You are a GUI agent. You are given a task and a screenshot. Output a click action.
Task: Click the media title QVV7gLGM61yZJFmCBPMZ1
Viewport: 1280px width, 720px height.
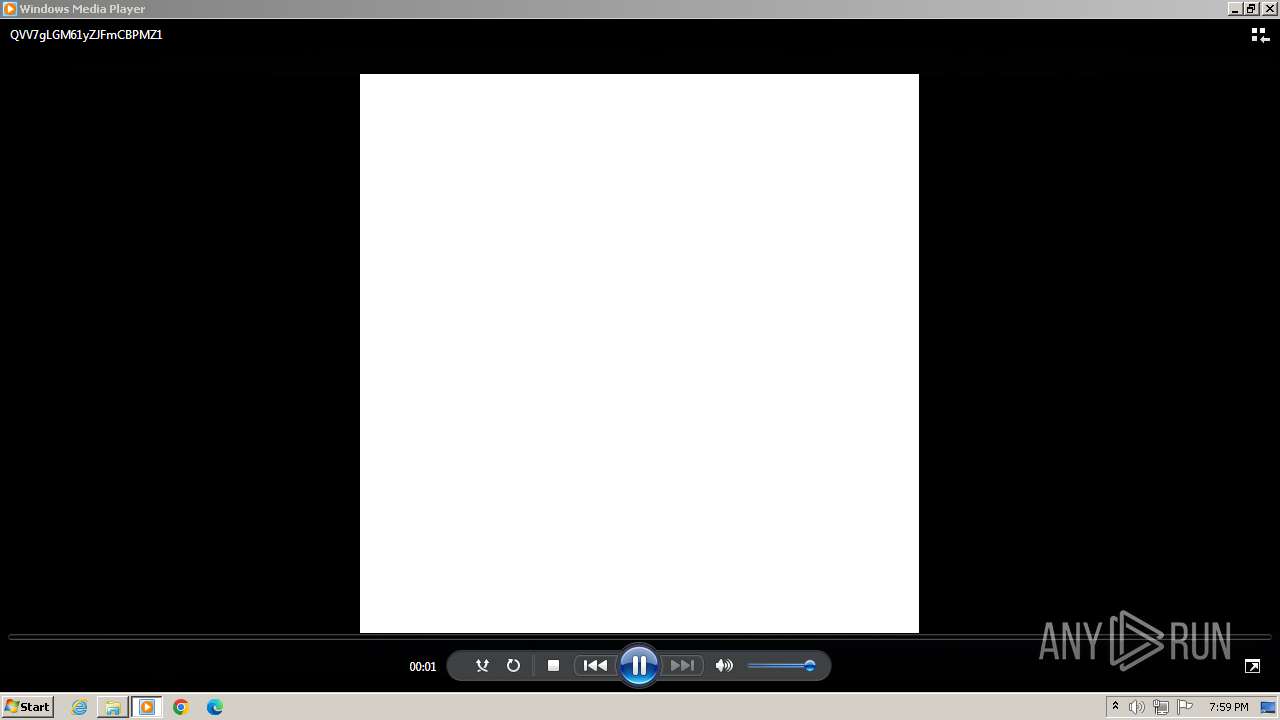pos(86,35)
